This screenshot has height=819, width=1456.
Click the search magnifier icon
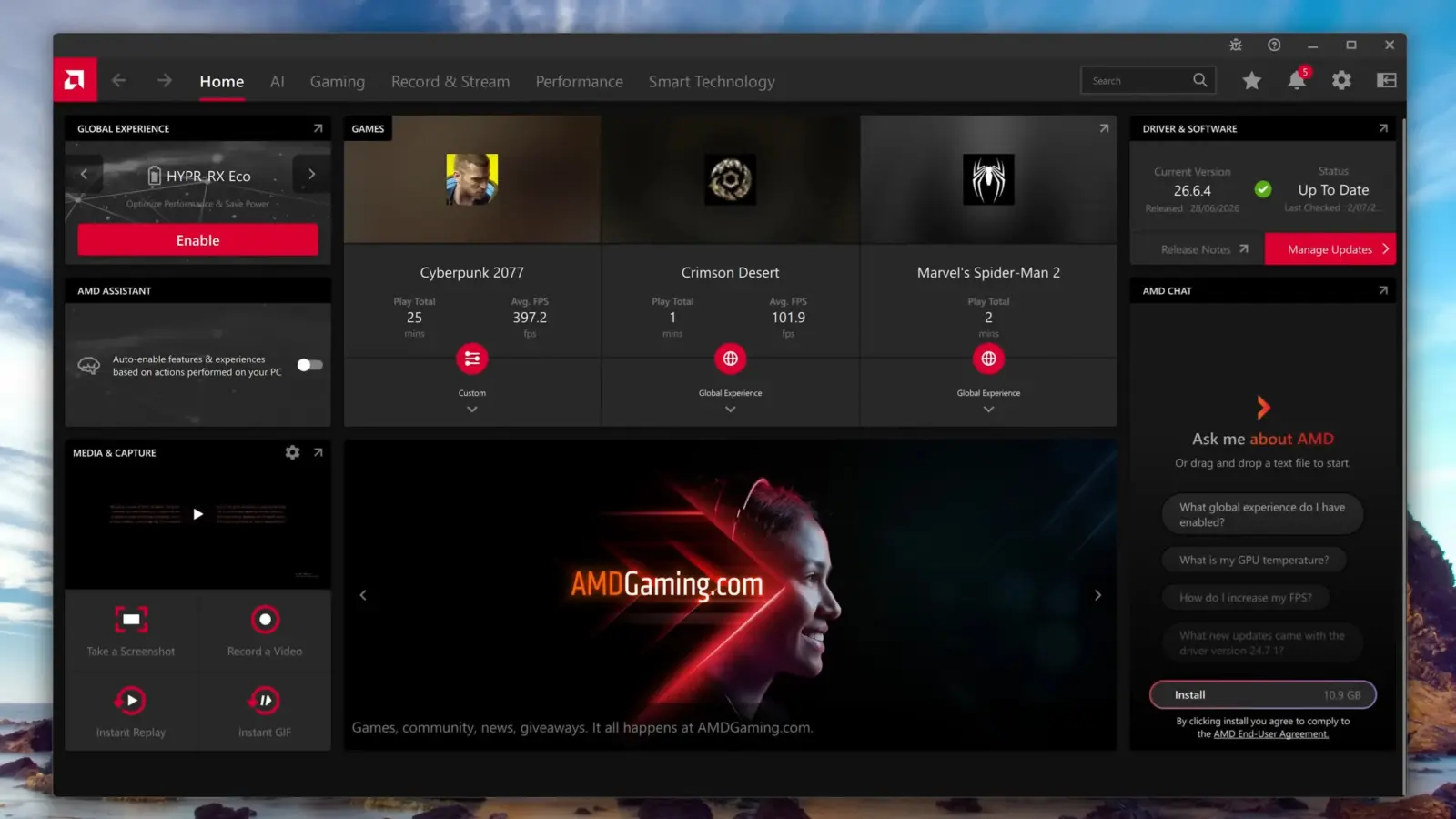[x=1200, y=80]
